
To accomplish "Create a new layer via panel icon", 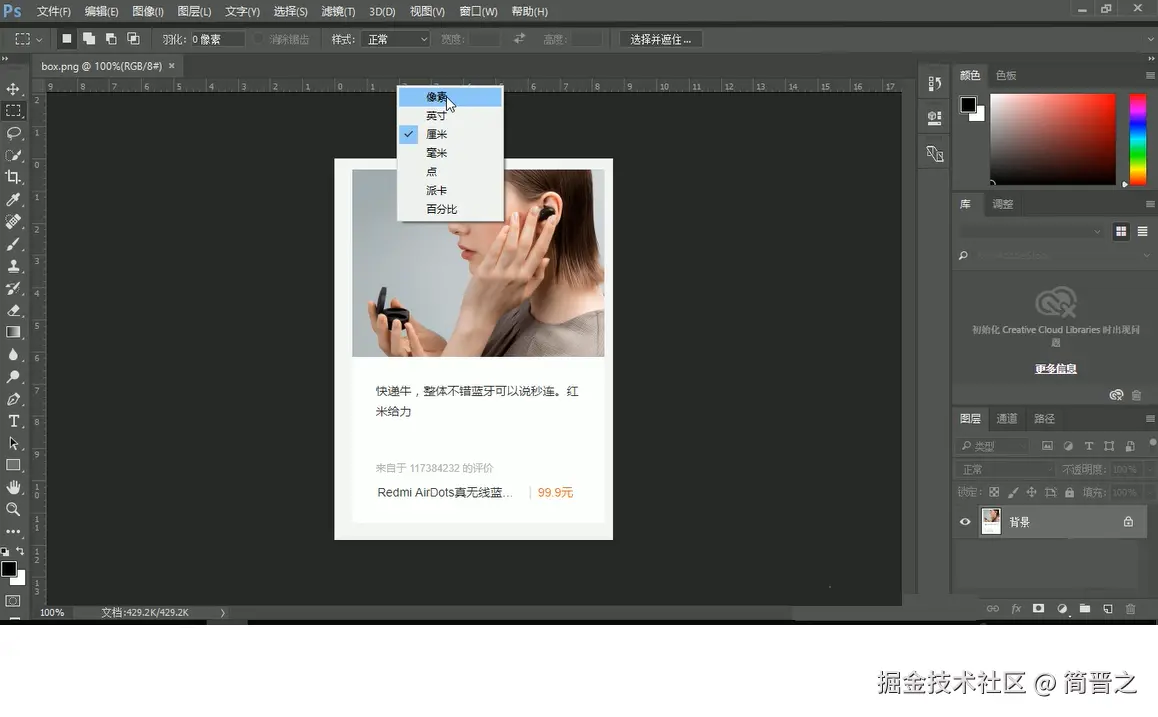I will (x=1107, y=608).
